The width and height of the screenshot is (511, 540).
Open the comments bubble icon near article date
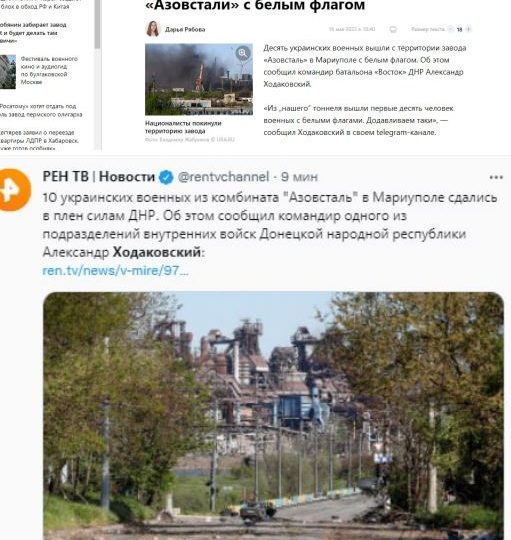click(393, 29)
